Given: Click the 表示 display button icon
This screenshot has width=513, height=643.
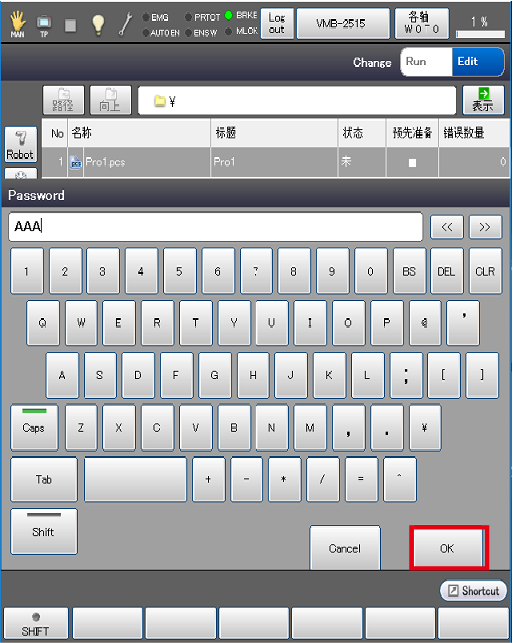Looking at the screenshot, I should (483, 100).
